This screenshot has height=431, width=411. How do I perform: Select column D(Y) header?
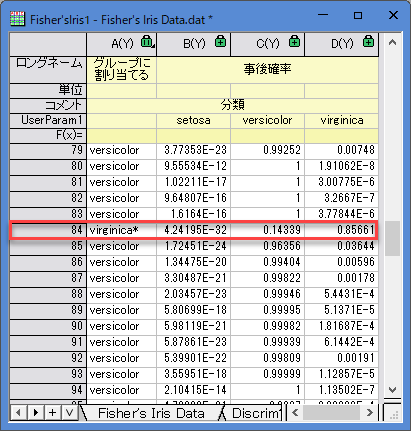[342, 44]
